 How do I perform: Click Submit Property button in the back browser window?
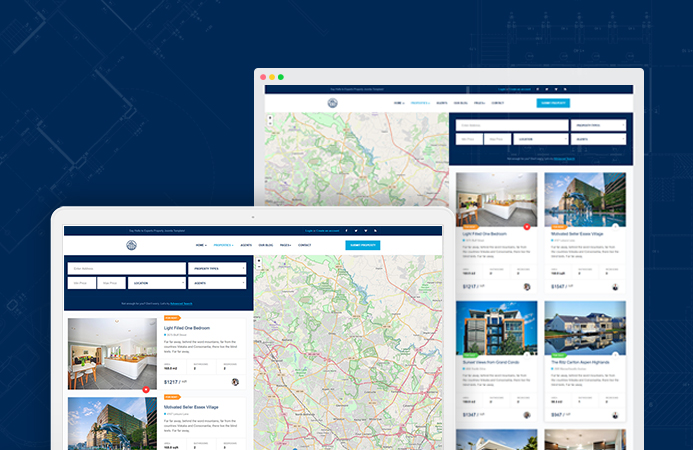coord(552,102)
